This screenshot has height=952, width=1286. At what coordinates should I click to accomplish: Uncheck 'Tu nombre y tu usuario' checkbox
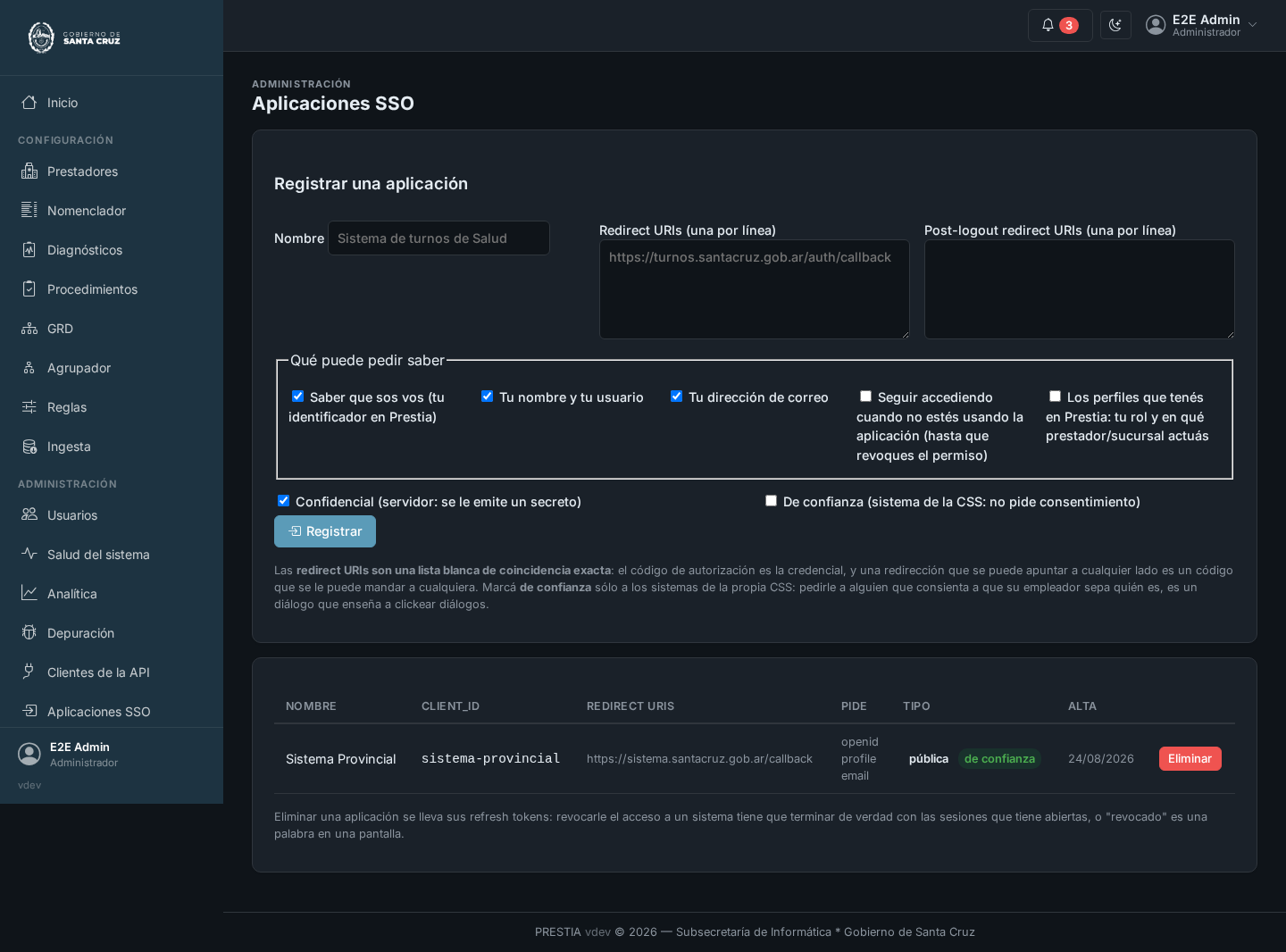(487, 397)
